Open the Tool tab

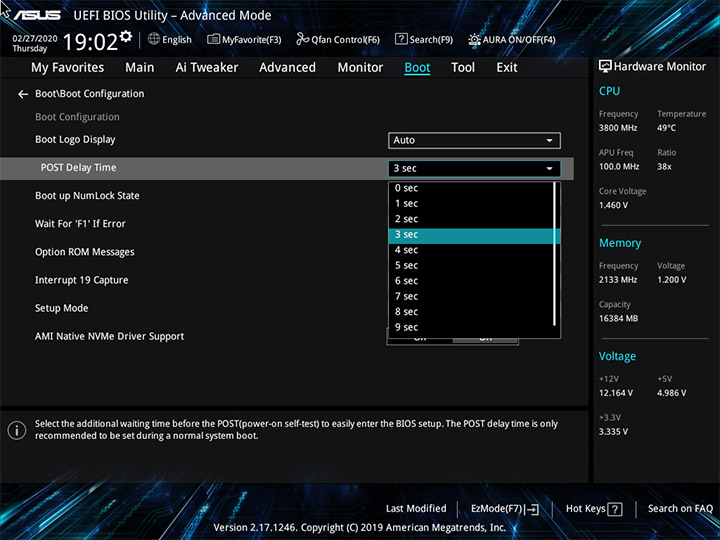click(x=463, y=68)
